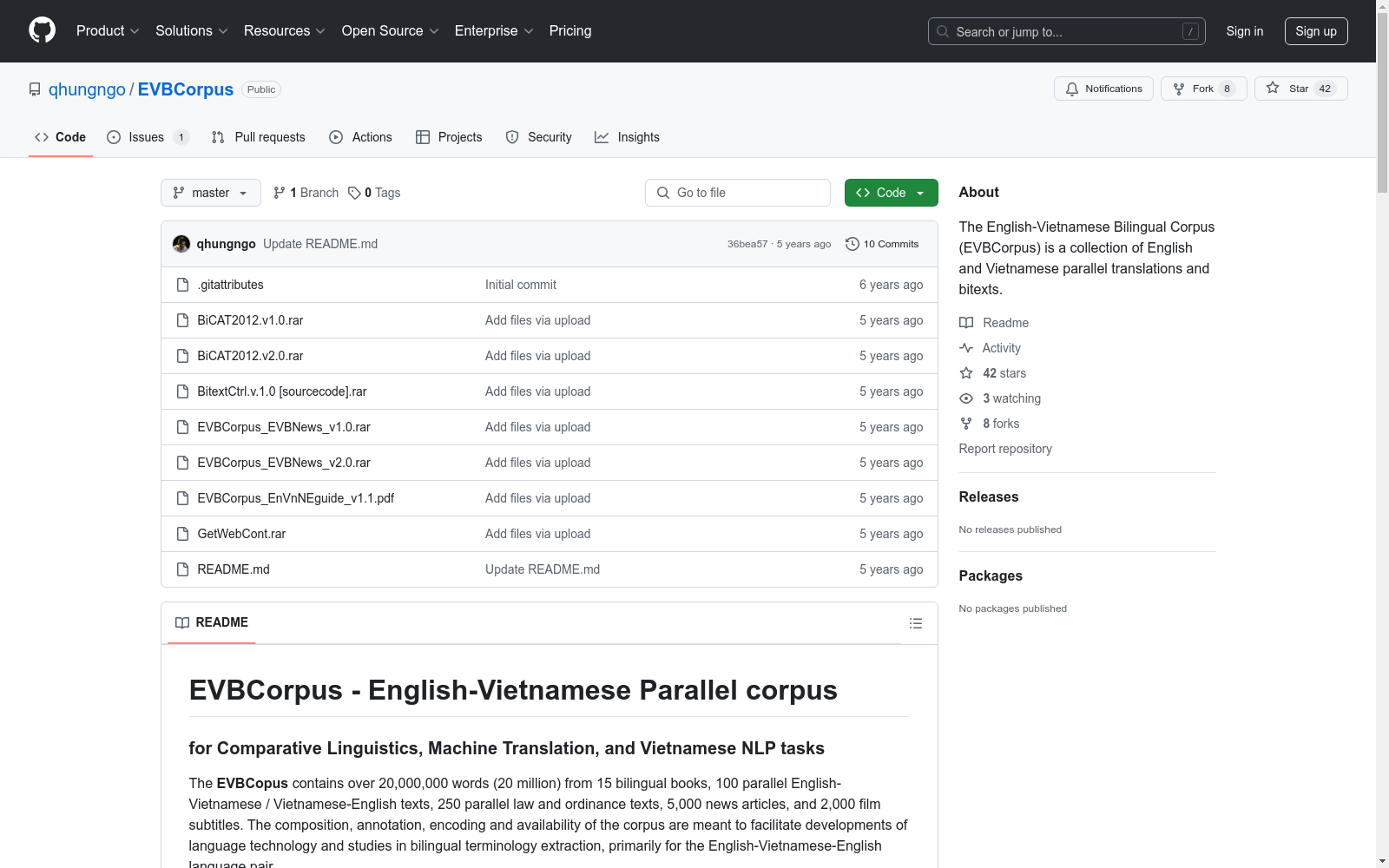The height and width of the screenshot is (868, 1389).
Task: Click 'Initial commit' message for .gitattributes
Action: pos(521,285)
